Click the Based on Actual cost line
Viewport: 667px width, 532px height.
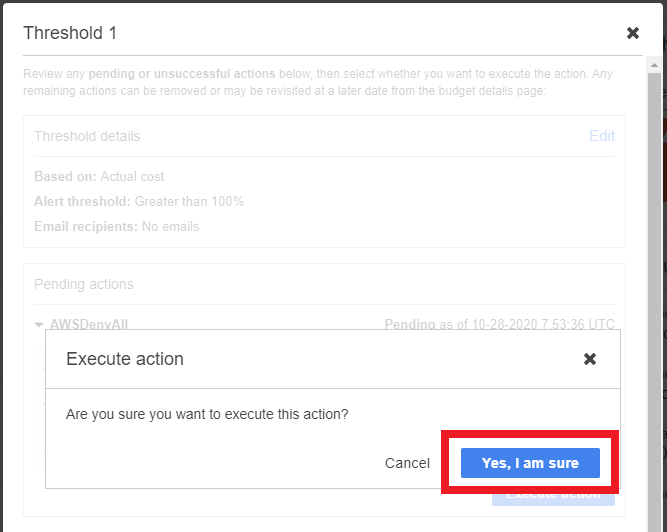click(x=99, y=176)
